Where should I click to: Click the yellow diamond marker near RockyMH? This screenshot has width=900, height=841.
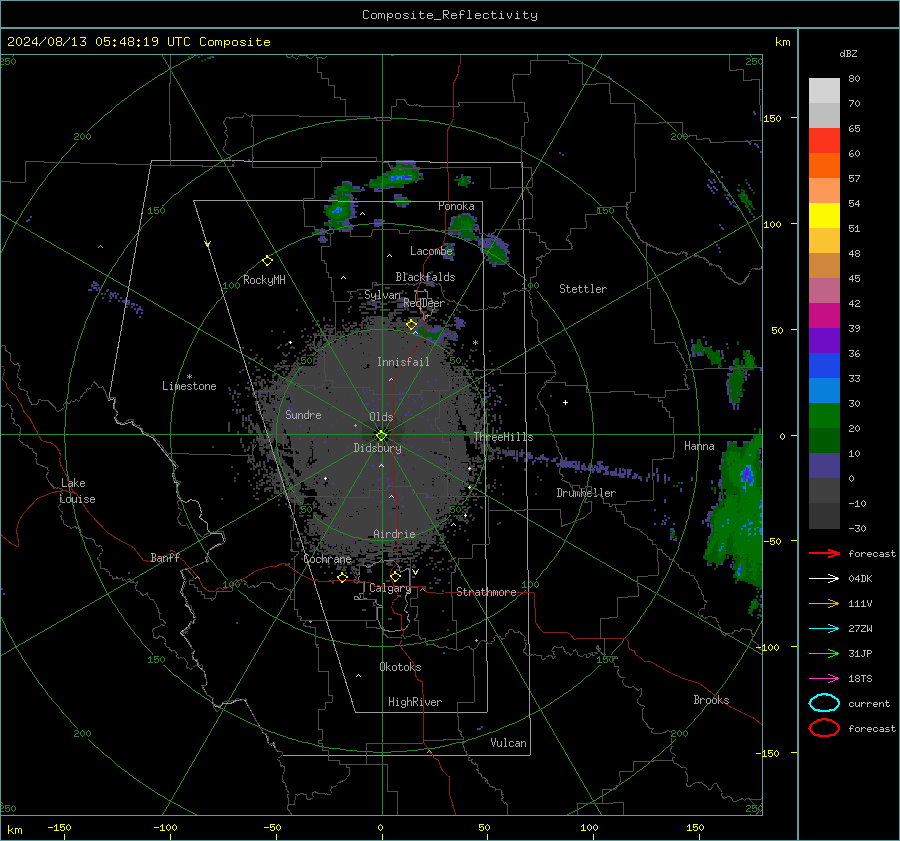coord(267,261)
